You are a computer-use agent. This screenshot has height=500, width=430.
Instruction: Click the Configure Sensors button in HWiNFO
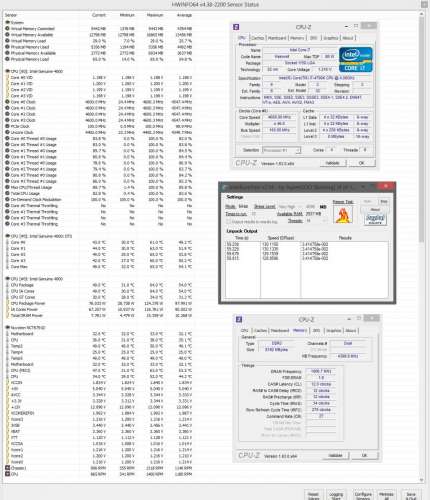(363, 496)
